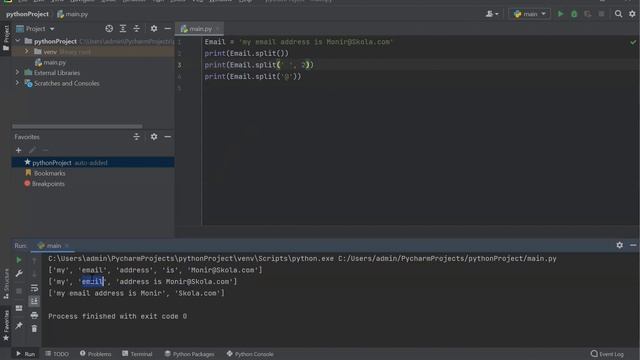This screenshot has width=640, height=360.
Task: Expand Scratches and Consoles node
Action: click(x=18, y=83)
